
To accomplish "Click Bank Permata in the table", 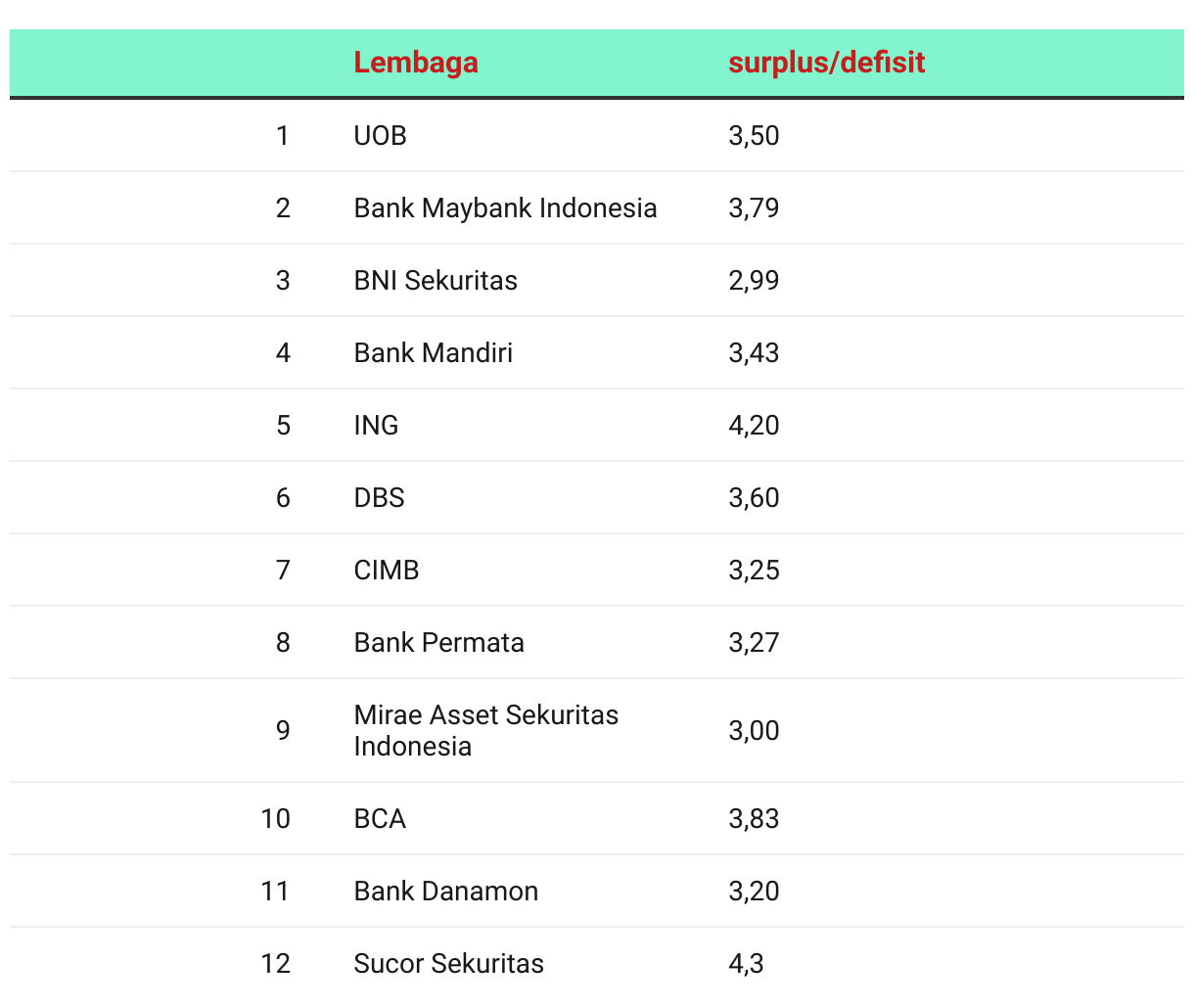I will pos(439,642).
